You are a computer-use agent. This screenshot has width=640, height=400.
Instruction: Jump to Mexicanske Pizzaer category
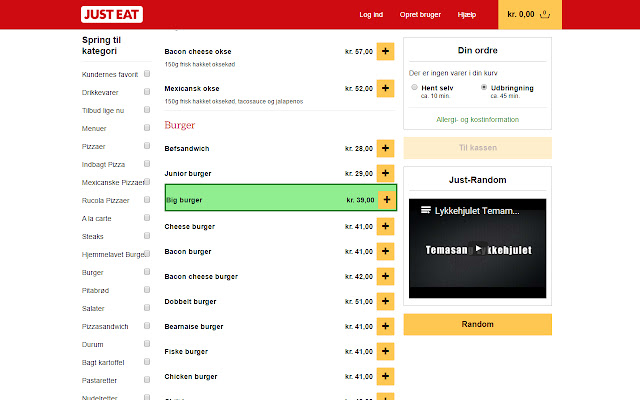coord(113,182)
